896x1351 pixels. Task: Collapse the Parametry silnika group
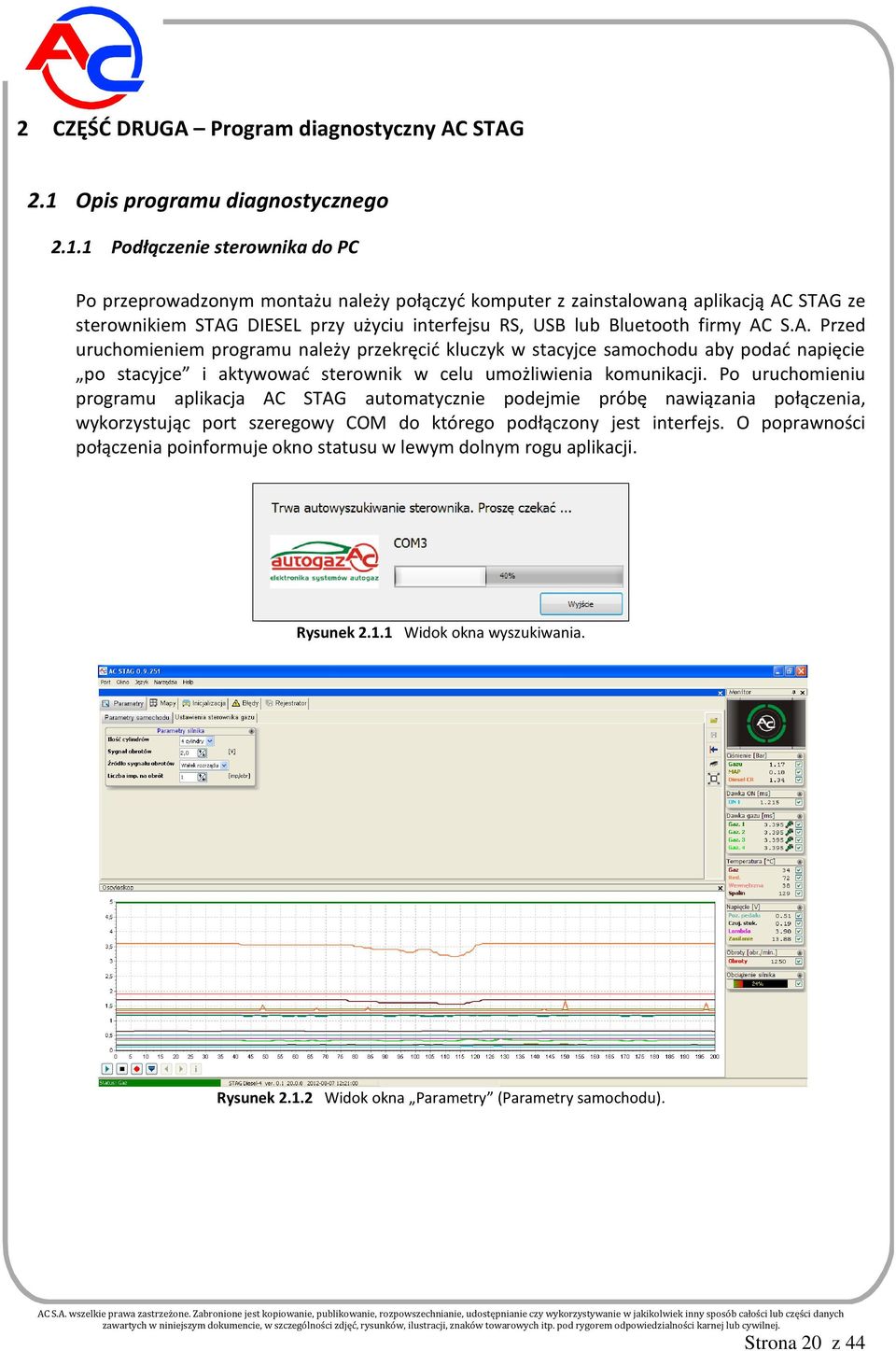pos(252,731)
